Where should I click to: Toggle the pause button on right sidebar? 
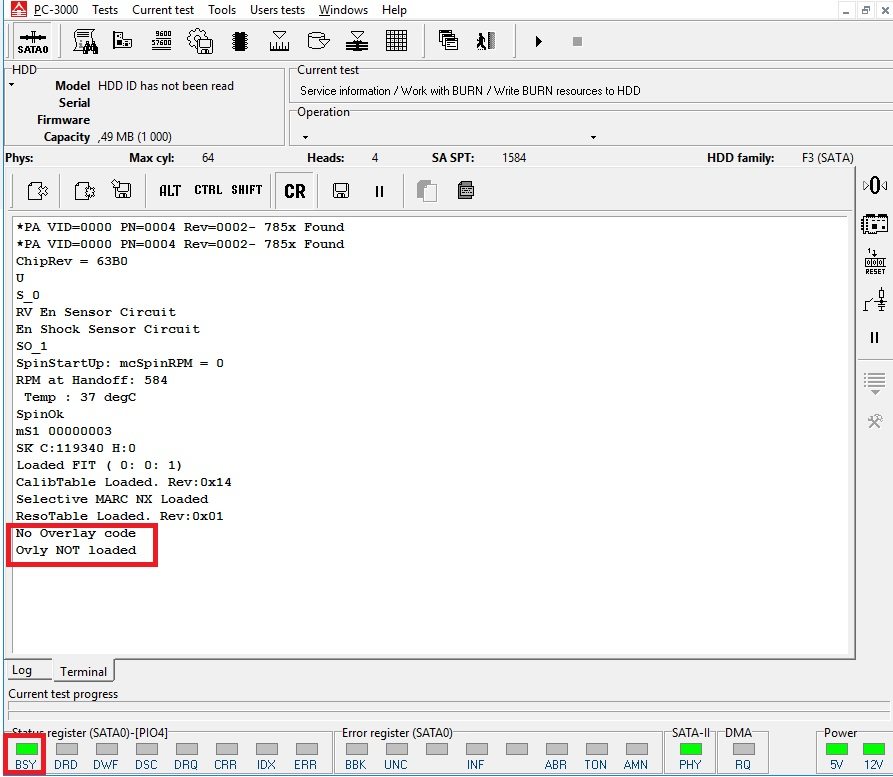click(x=875, y=338)
